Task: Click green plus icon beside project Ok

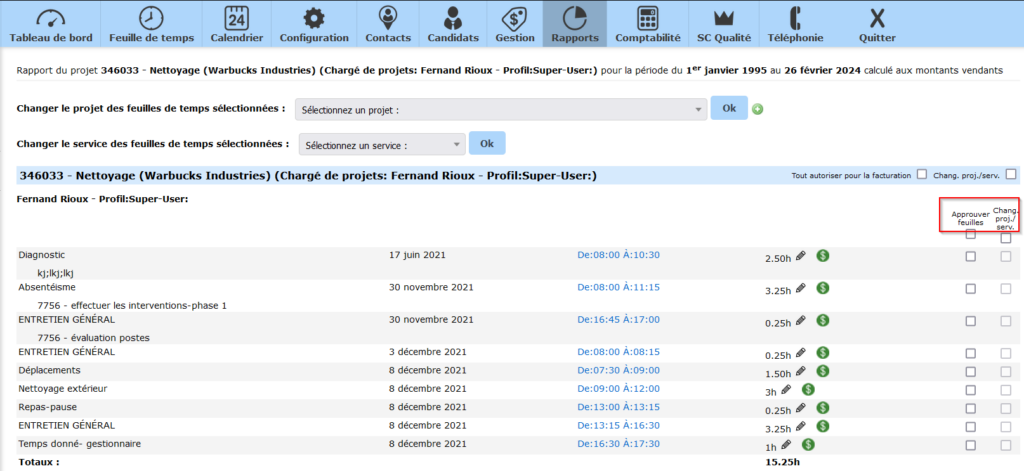Action: pyautogui.click(x=758, y=109)
